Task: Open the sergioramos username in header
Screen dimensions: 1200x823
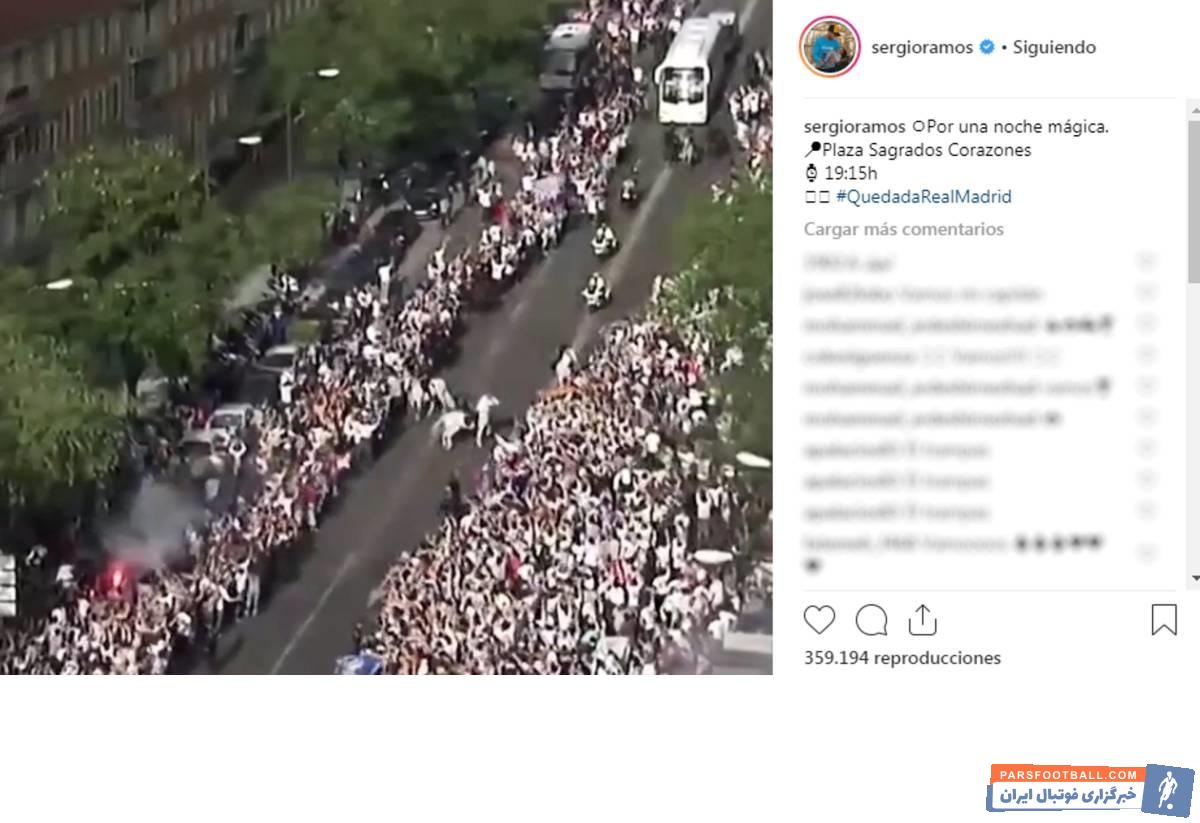Action: pyautogui.click(x=922, y=47)
